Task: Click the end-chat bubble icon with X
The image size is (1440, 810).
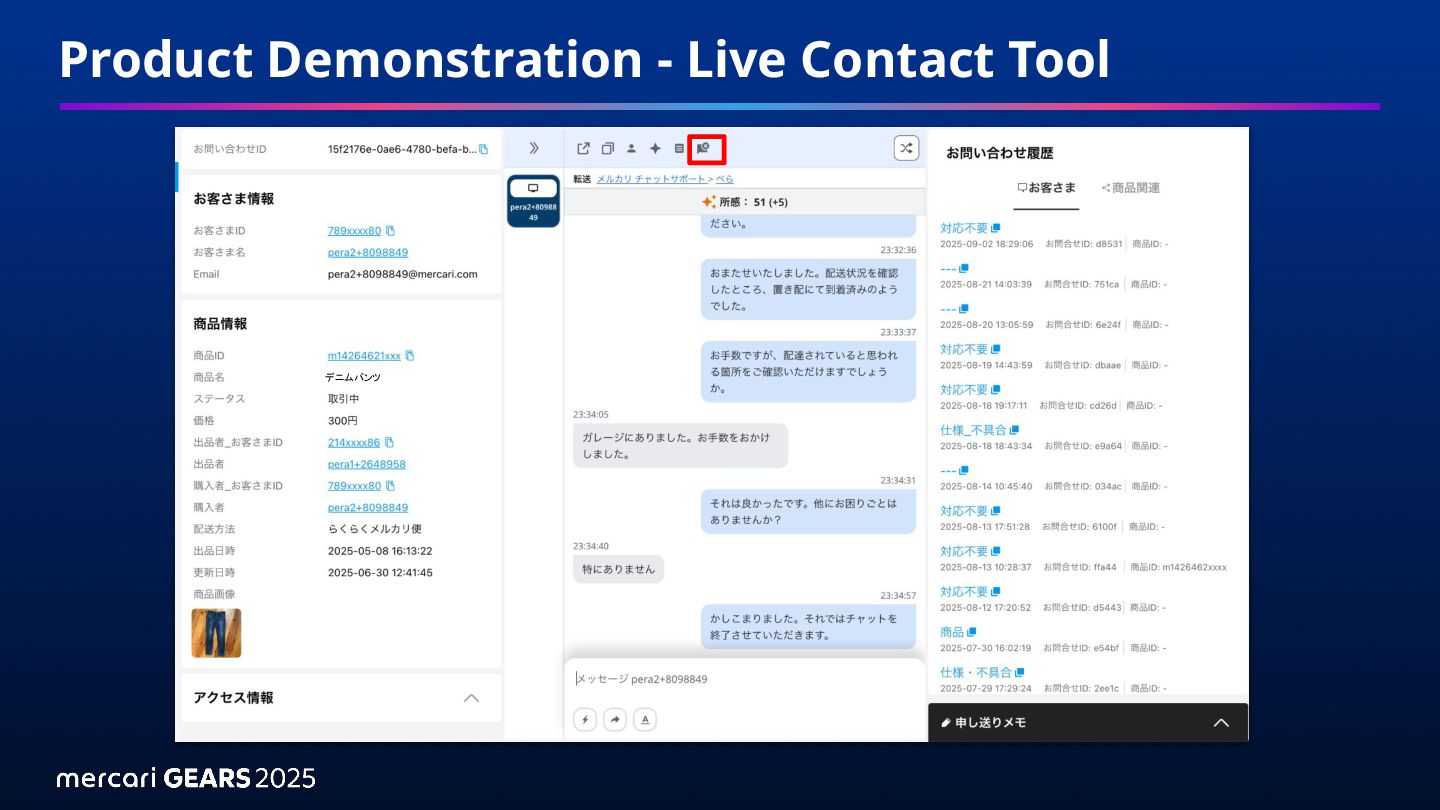Action: (x=703, y=148)
